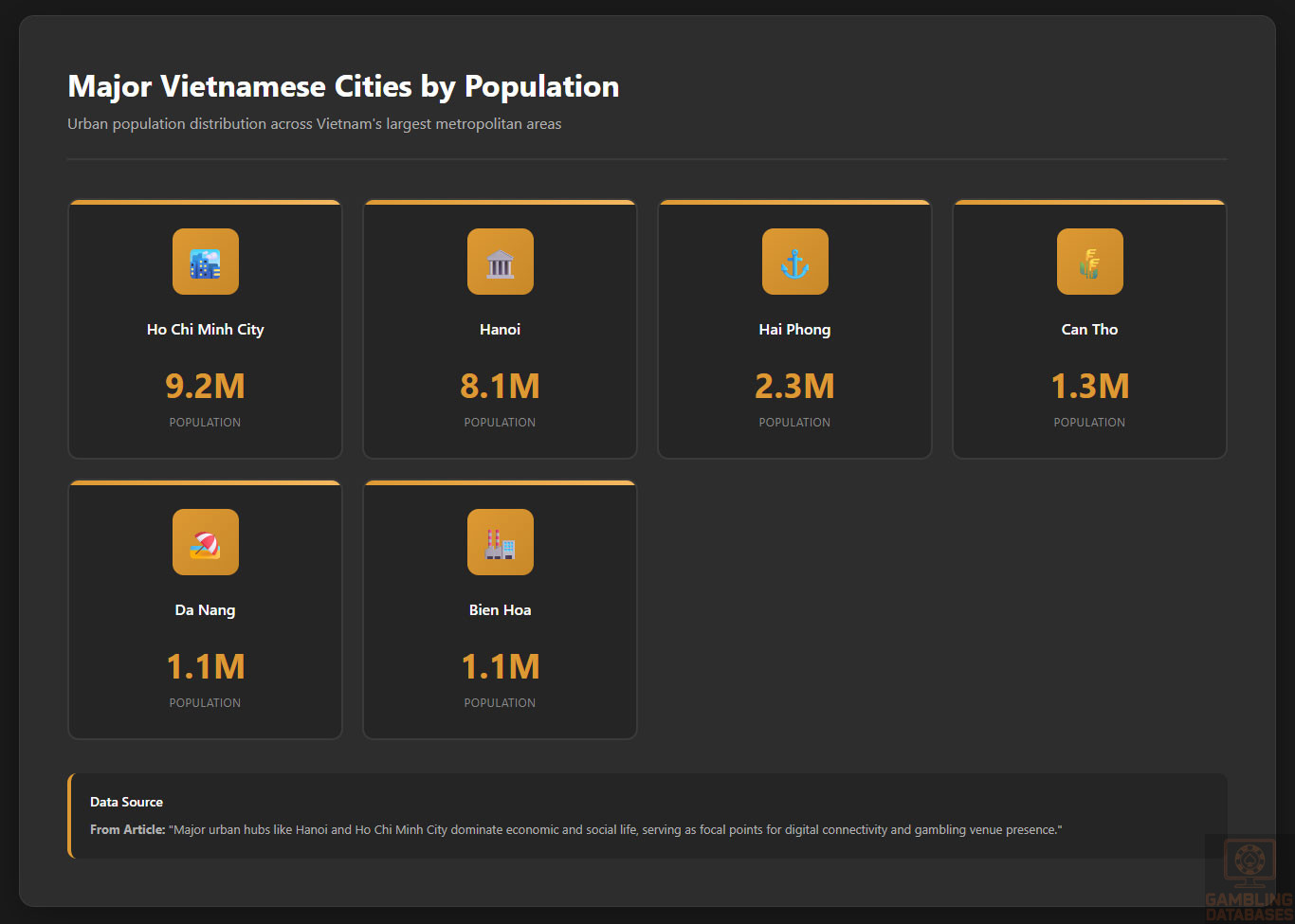Click the Hai Phong anchor icon
This screenshot has height=924, width=1295.
coord(794,262)
